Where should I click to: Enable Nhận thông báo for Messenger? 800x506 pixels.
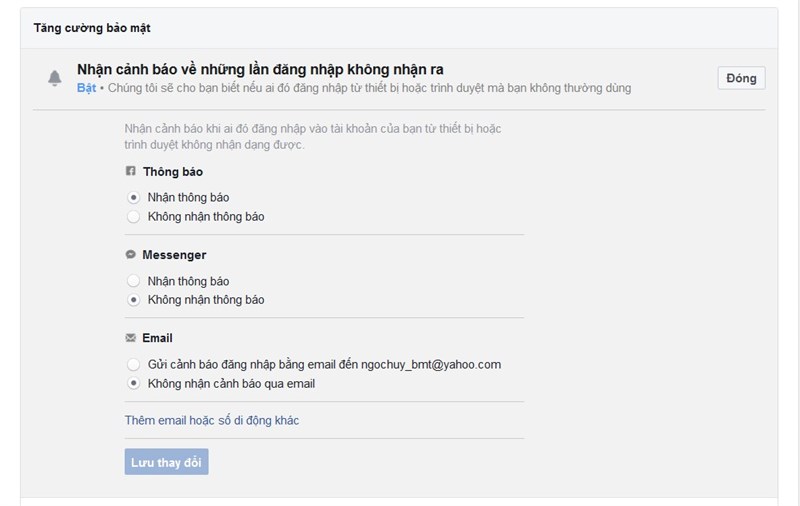coord(134,281)
